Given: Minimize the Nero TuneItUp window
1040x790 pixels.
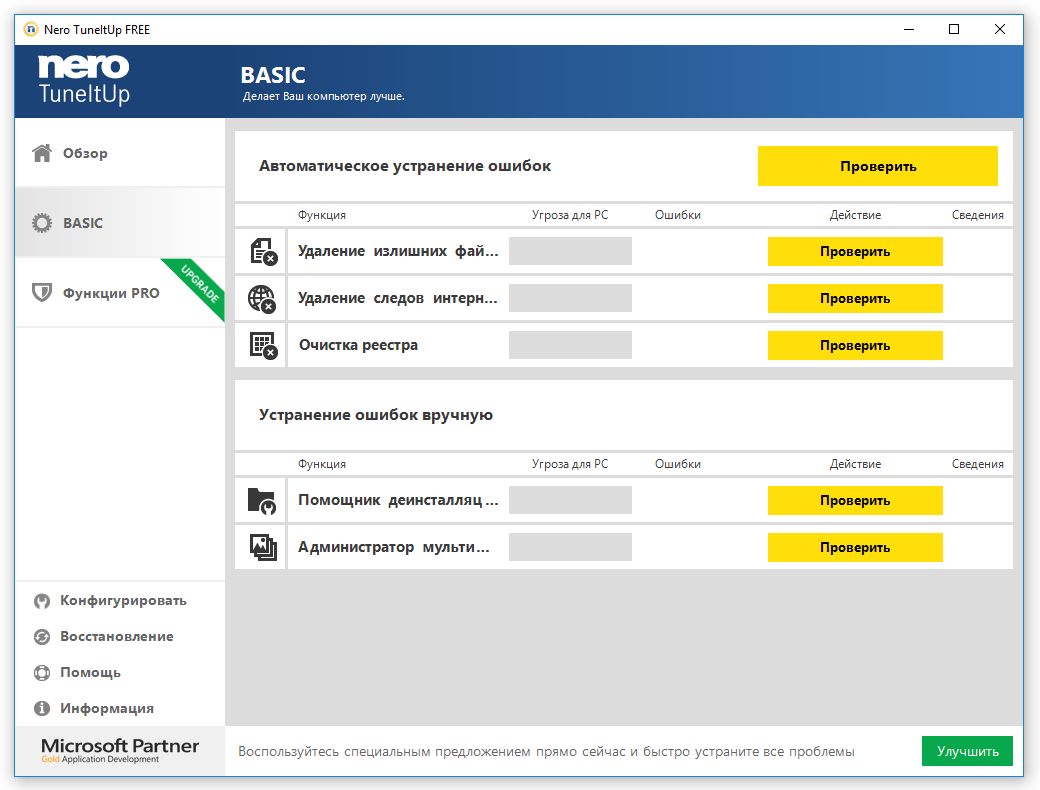Looking at the screenshot, I should (x=909, y=29).
